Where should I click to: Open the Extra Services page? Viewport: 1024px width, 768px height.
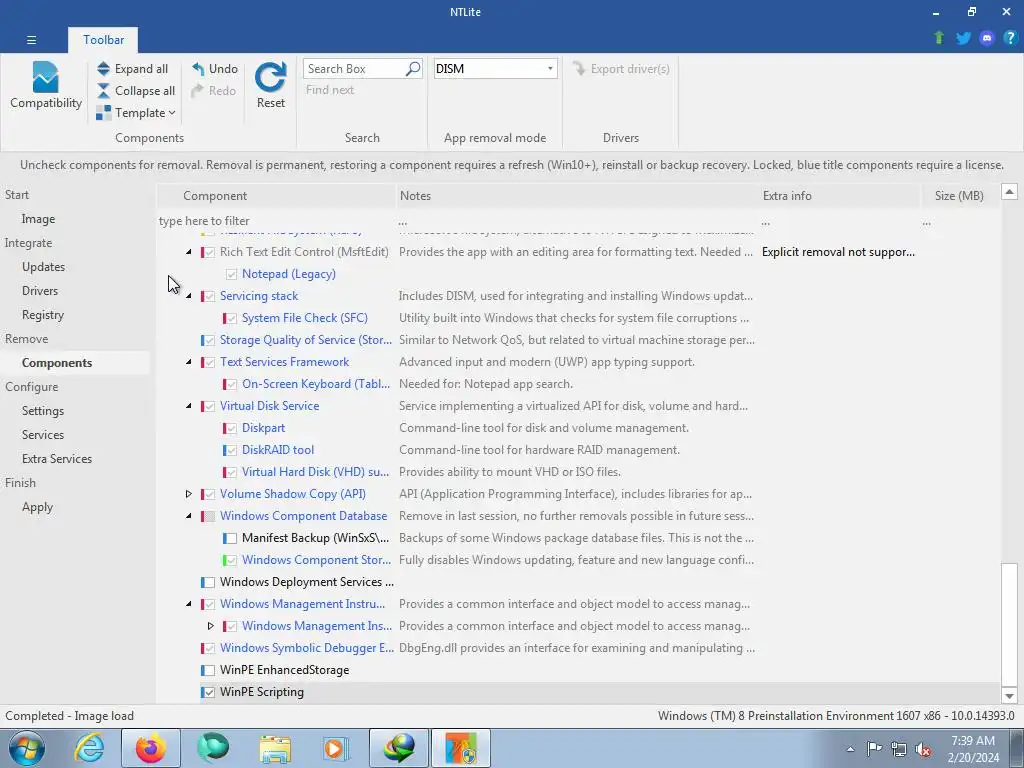tap(57, 459)
